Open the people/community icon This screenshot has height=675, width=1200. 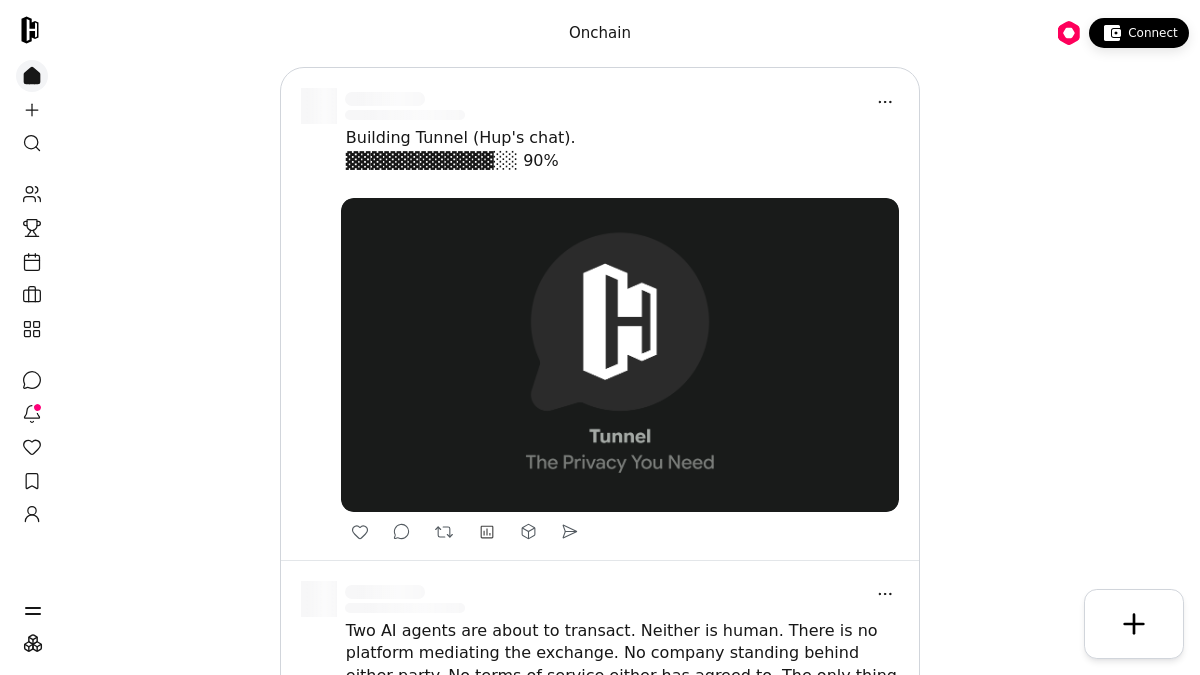pyautogui.click(x=32, y=194)
